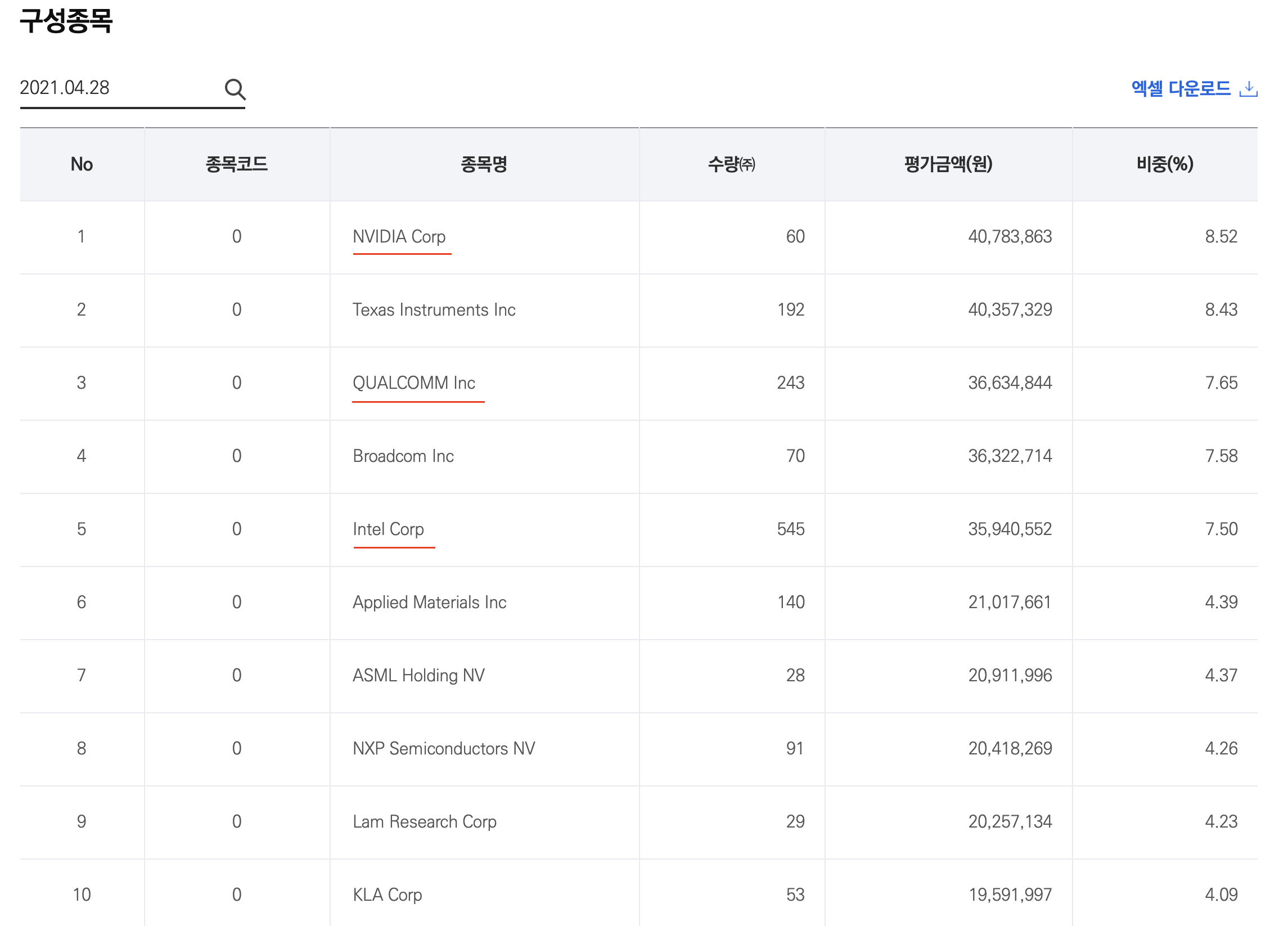1288x926 pixels.
Task: Select the Broadcom Inc row
Action: [403, 456]
